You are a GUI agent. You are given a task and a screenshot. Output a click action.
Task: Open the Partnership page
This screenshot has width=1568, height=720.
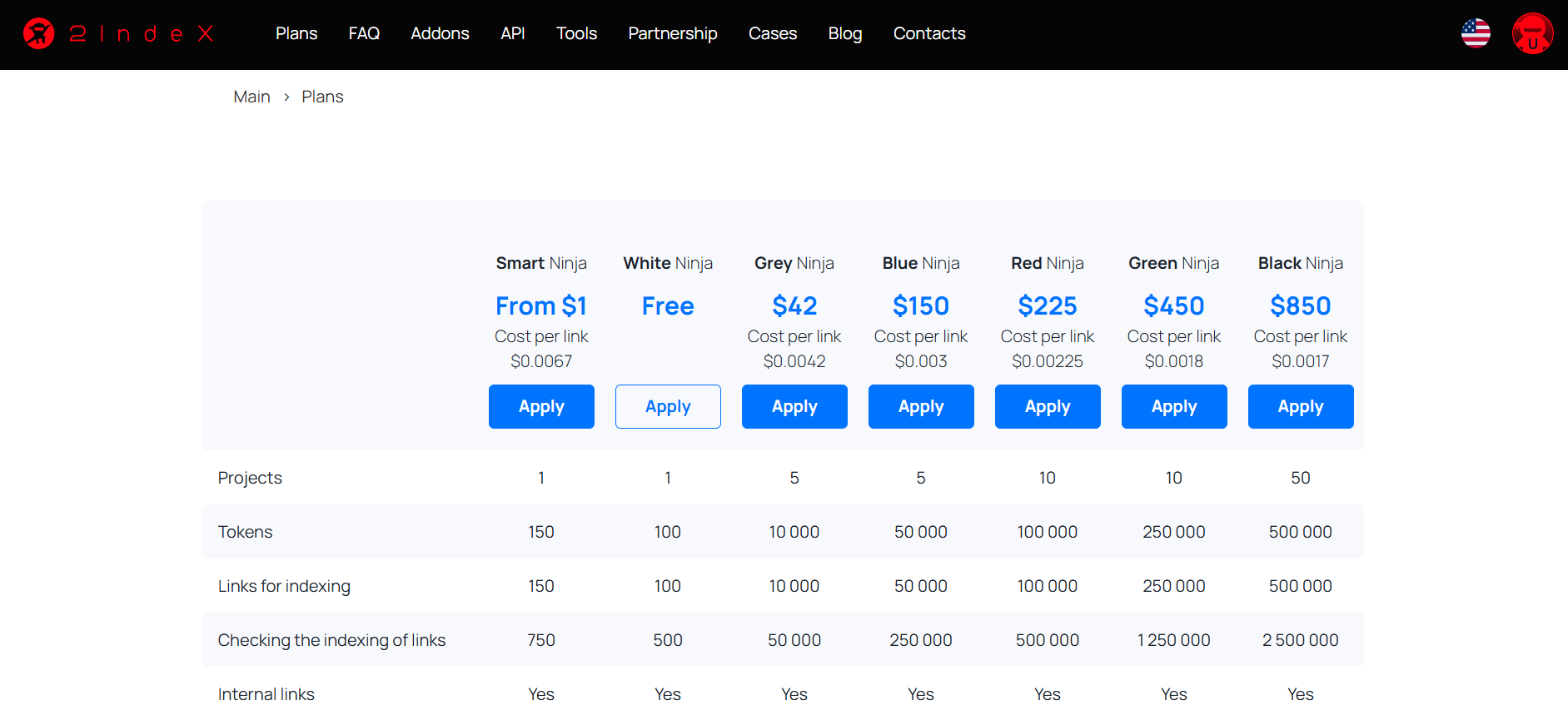[673, 33]
